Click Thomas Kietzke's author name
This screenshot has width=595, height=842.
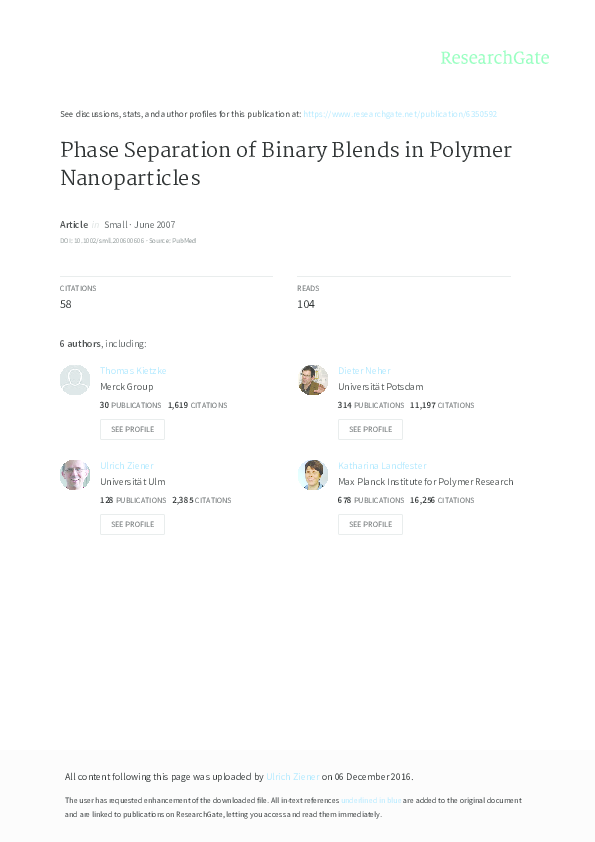tap(133, 370)
